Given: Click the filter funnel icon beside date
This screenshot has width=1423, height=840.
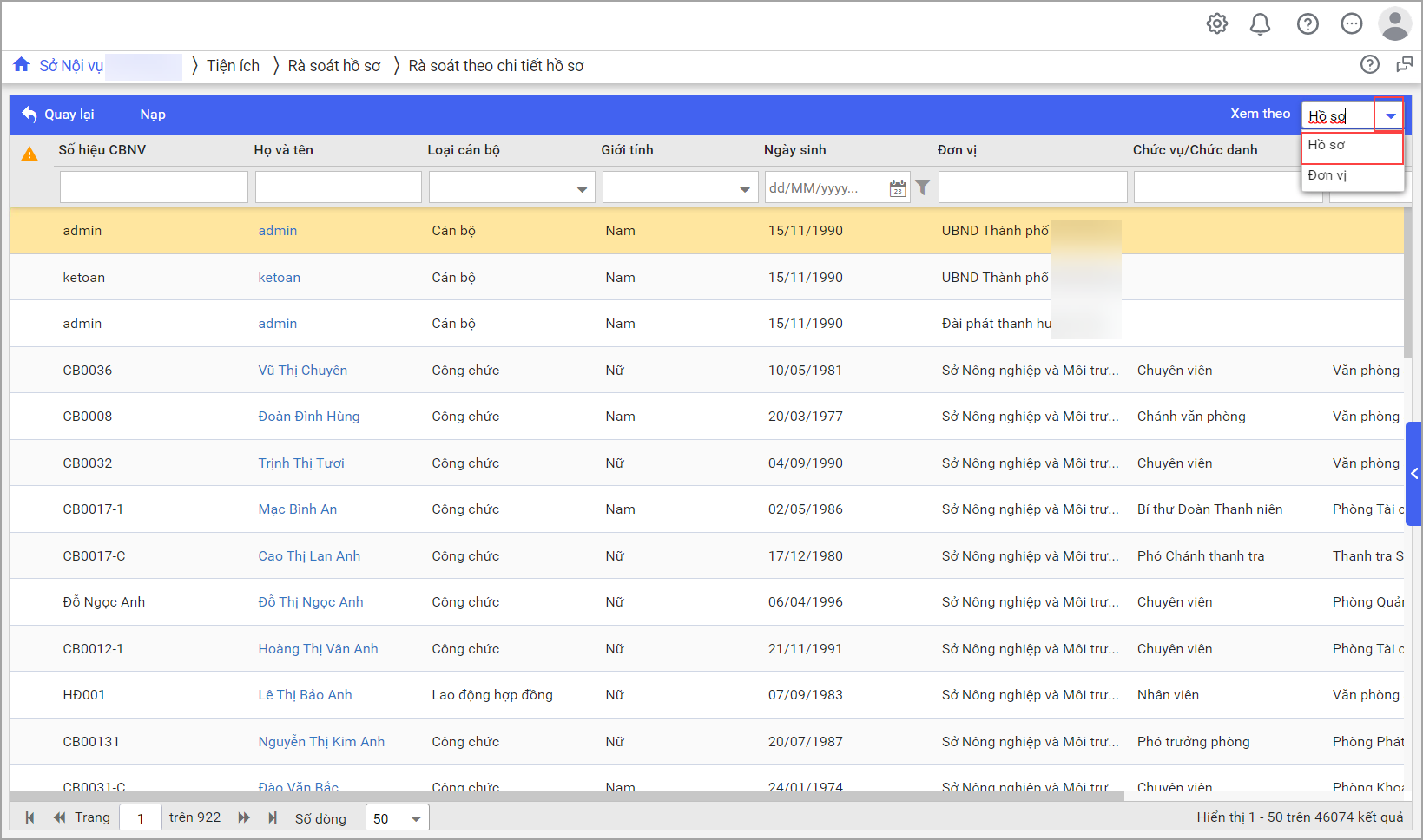Looking at the screenshot, I should 923,187.
